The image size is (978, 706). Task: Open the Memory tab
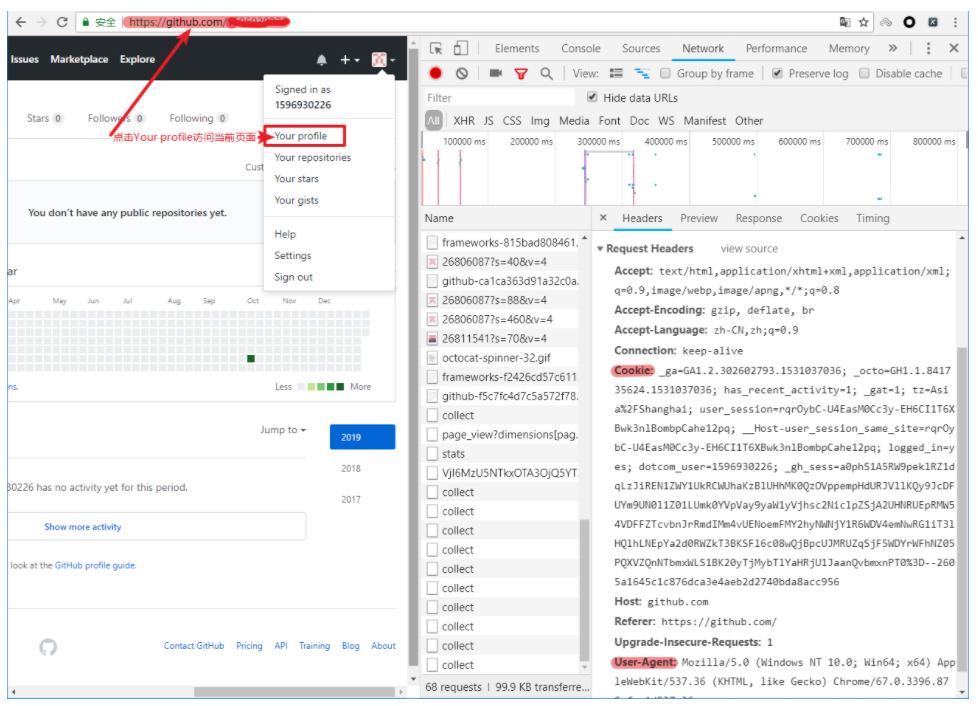(848, 49)
